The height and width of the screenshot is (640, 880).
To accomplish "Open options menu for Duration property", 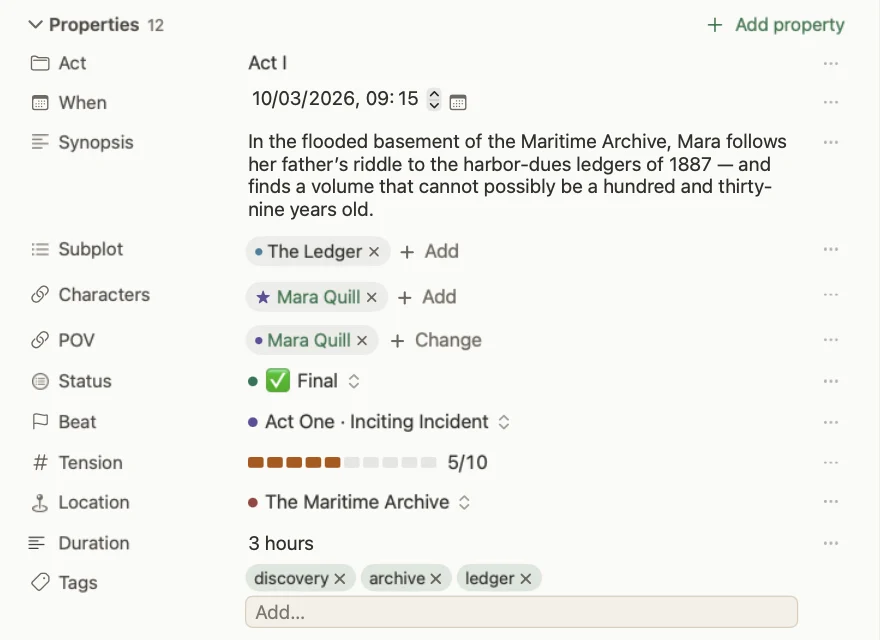I will (x=831, y=543).
